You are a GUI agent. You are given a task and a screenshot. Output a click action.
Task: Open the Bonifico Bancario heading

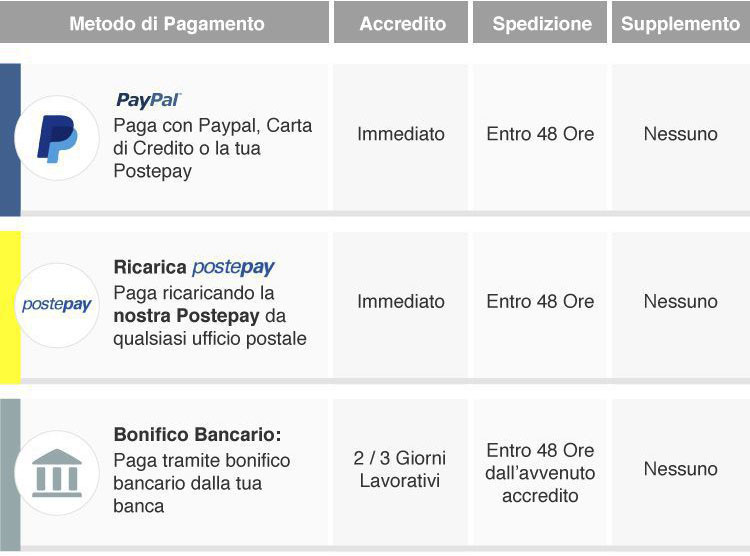pos(198,434)
